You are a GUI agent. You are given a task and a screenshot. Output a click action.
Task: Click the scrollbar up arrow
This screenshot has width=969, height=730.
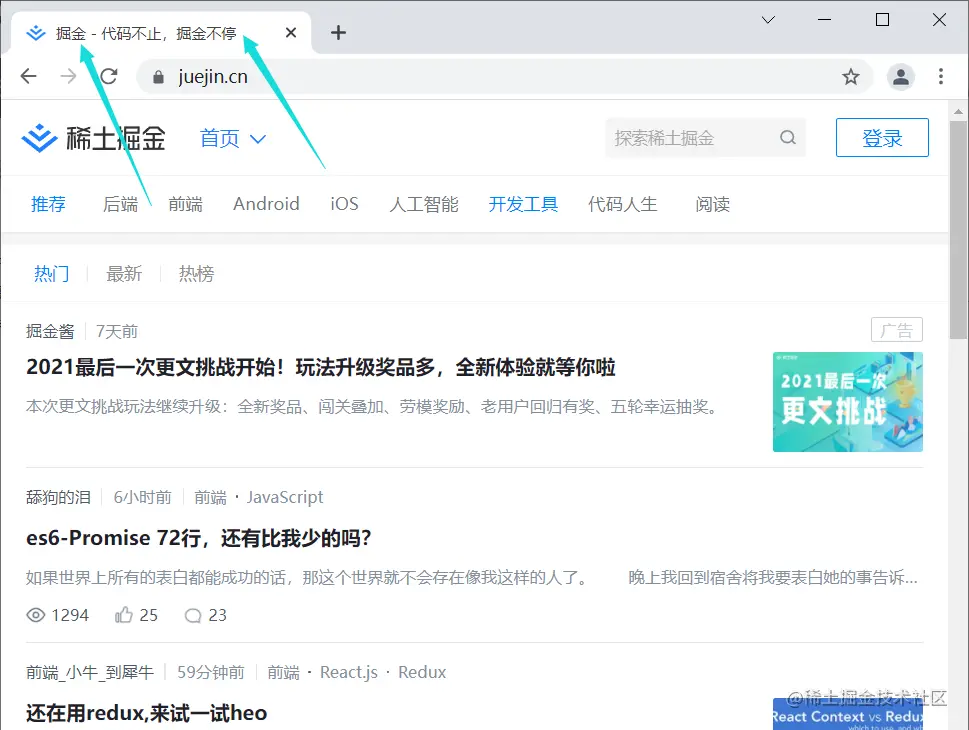point(958,111)
